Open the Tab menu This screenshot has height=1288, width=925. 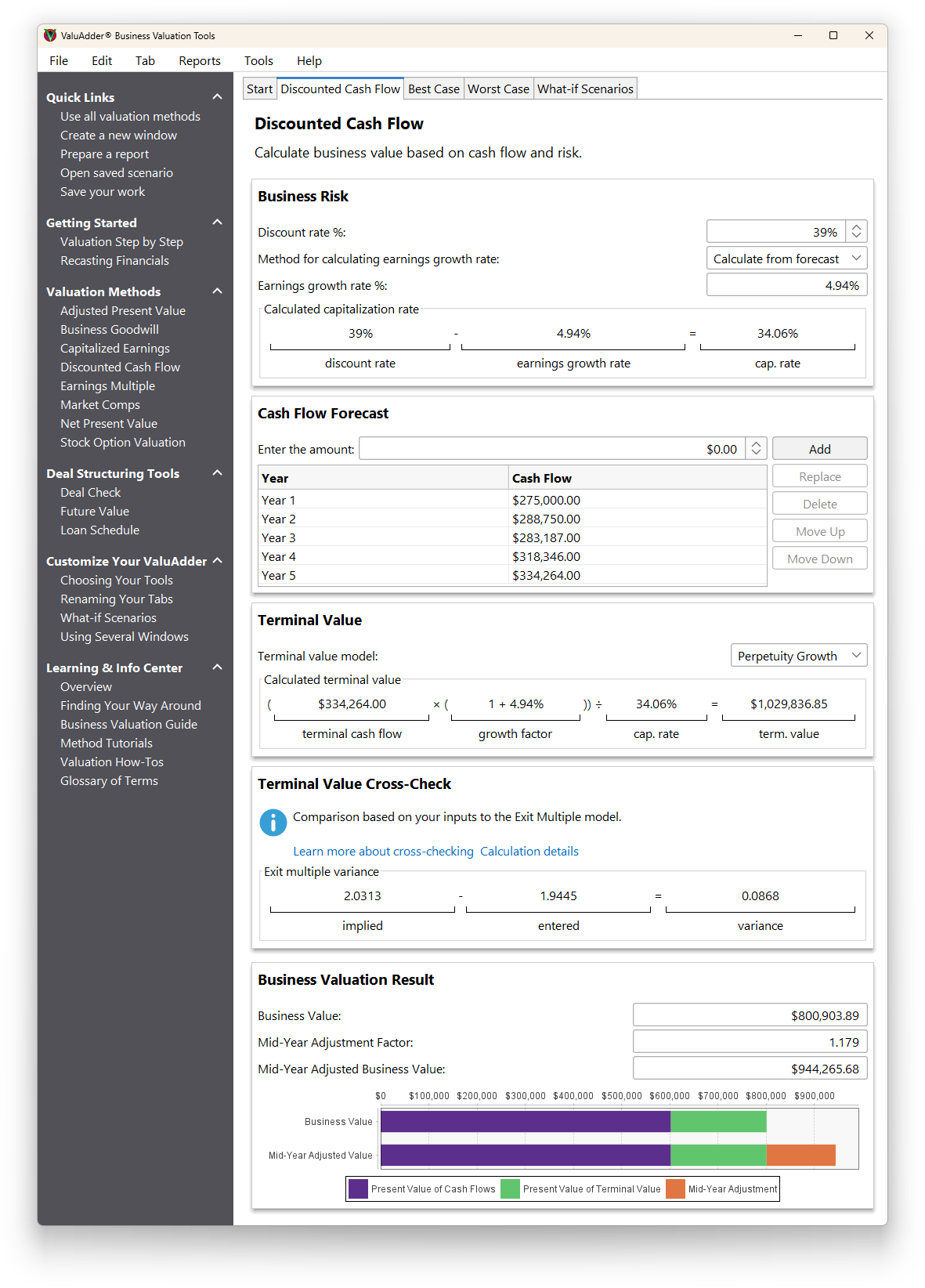(145, 61)
